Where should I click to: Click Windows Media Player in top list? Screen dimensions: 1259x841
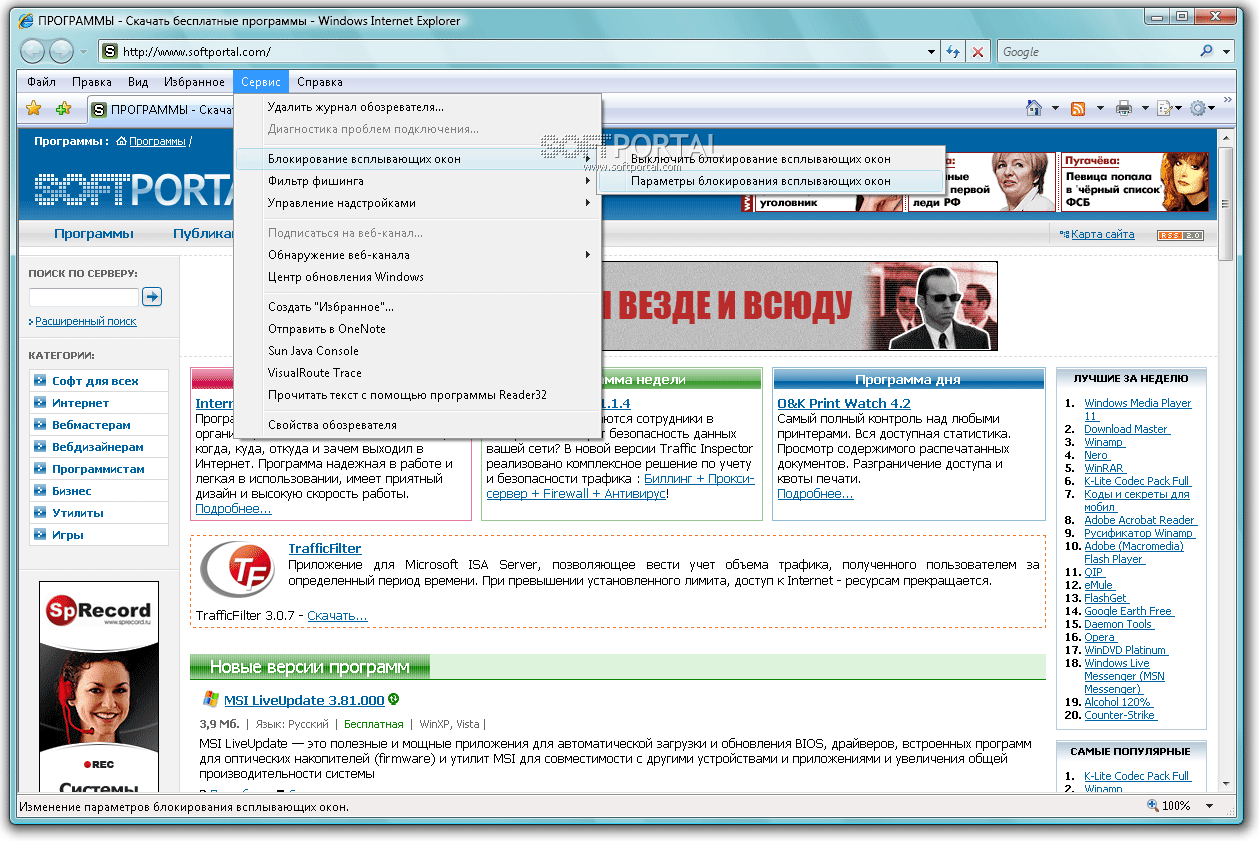(1138, 409)
